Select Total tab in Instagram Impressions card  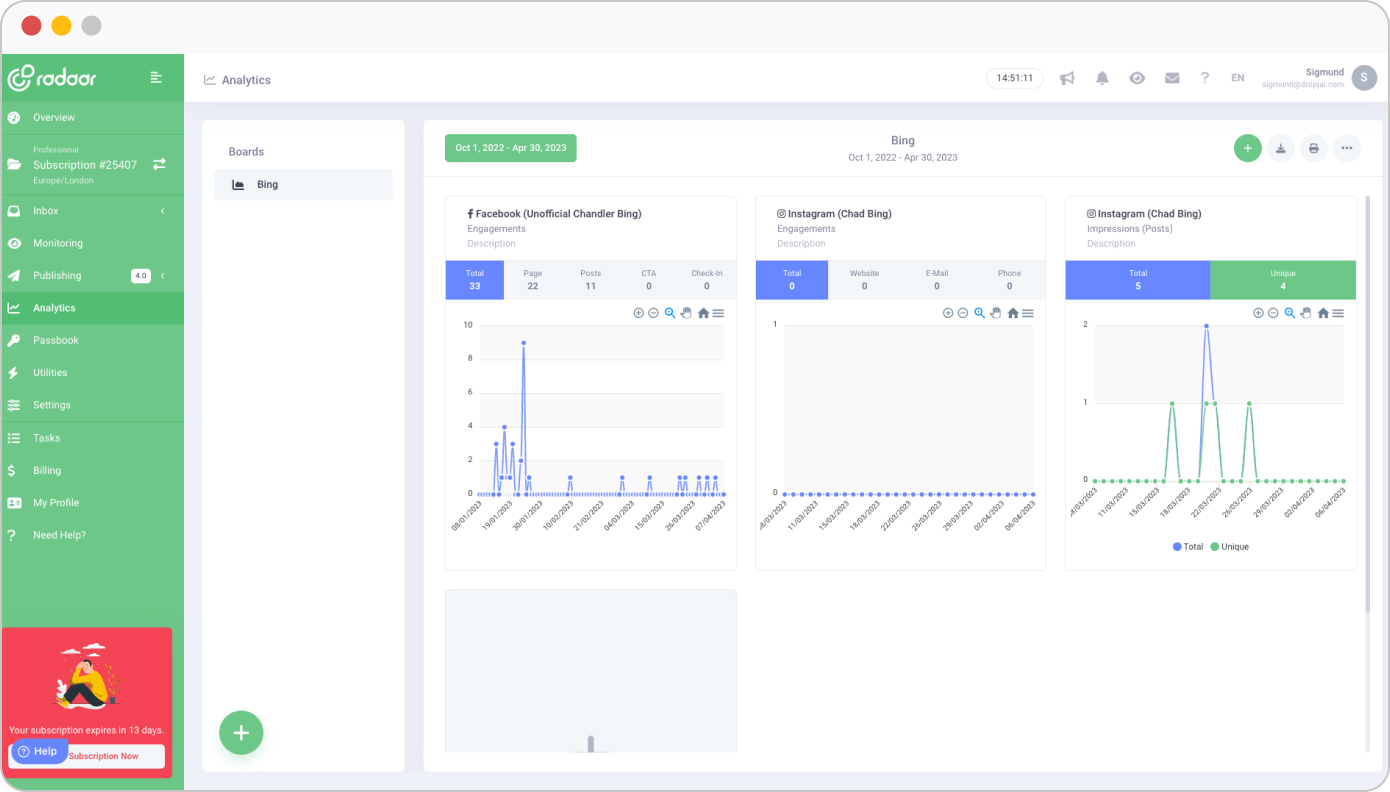(1138, 280)
